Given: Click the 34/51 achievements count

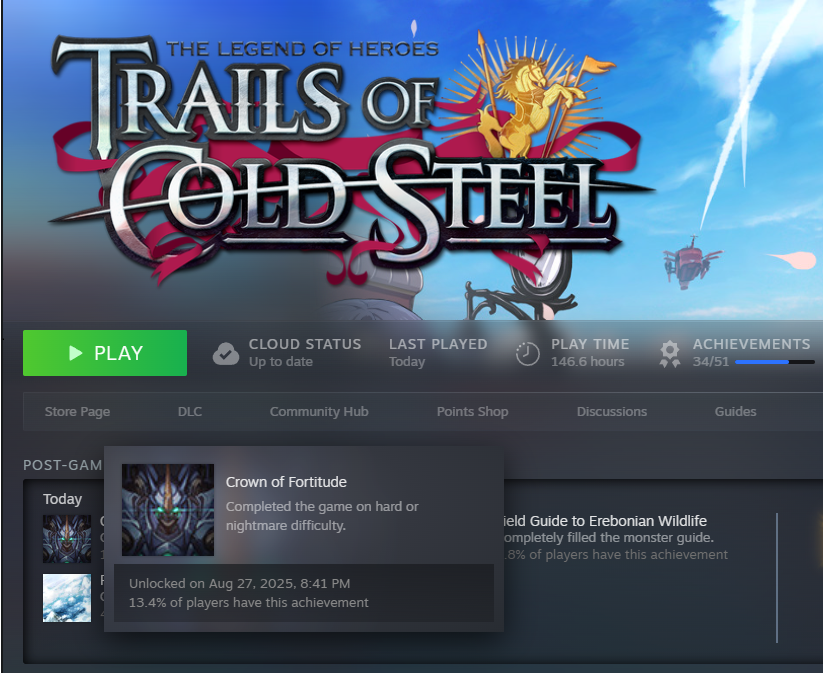Looking at the screenshot, I should 711,362.
